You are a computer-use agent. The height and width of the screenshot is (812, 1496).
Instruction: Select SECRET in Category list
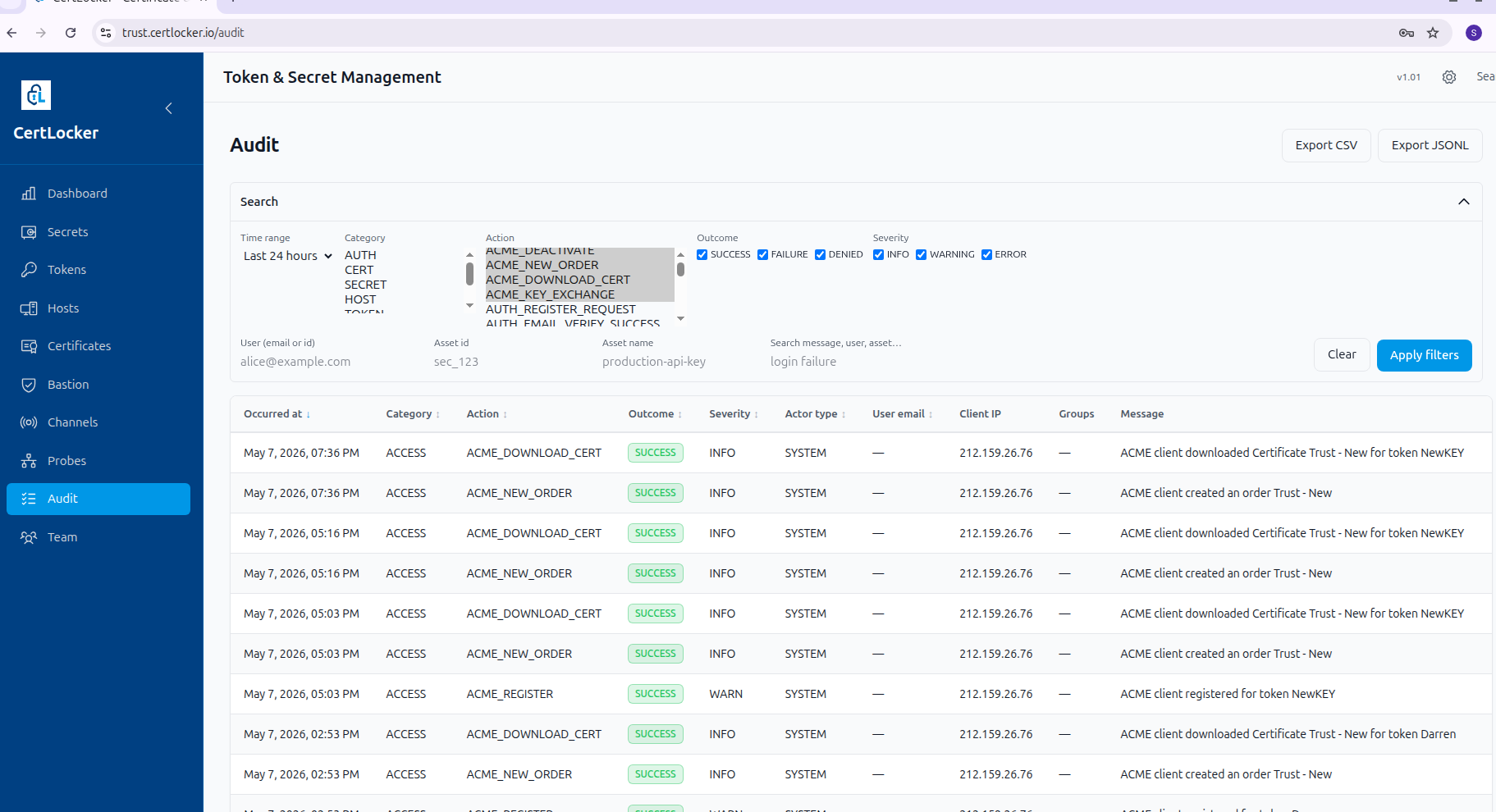click(365, 285)
